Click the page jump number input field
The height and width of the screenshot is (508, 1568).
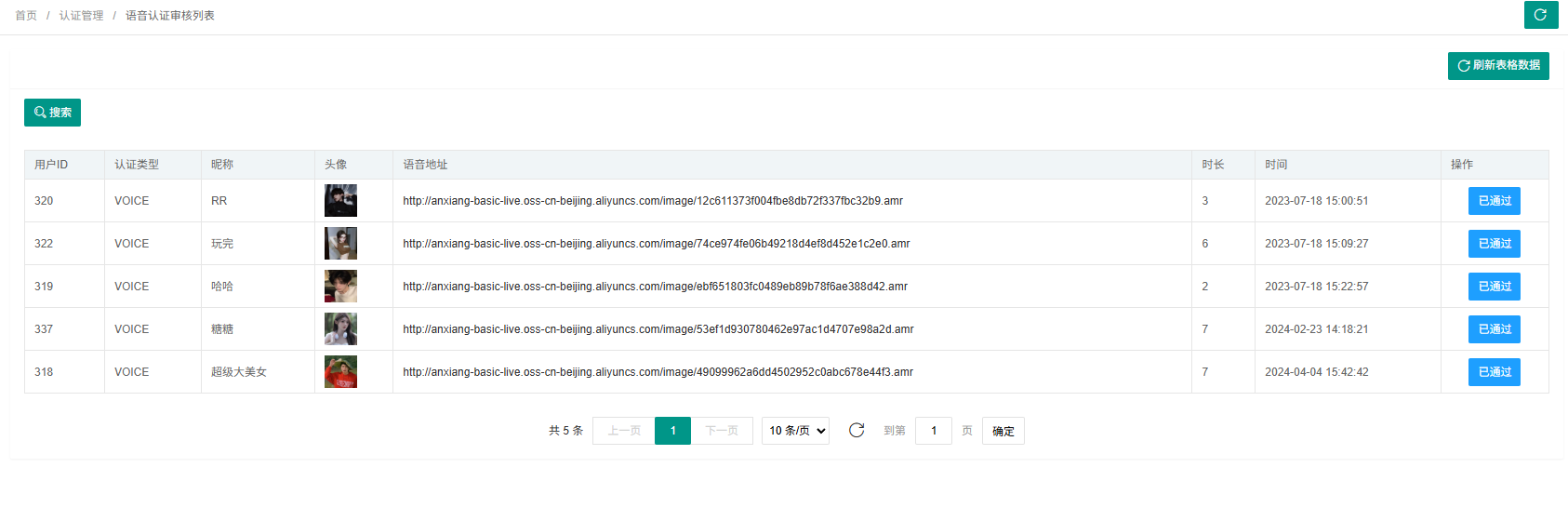point(933,431)
